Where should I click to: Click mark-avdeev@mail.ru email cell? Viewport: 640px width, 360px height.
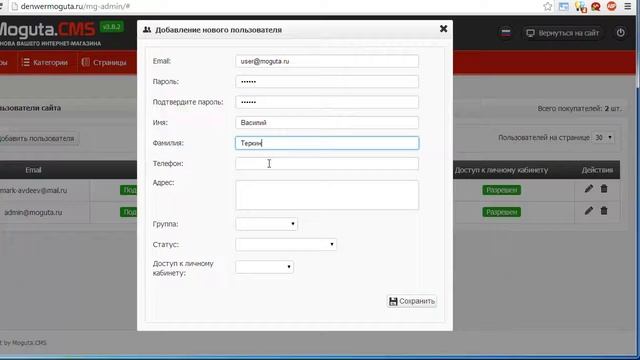33,190
